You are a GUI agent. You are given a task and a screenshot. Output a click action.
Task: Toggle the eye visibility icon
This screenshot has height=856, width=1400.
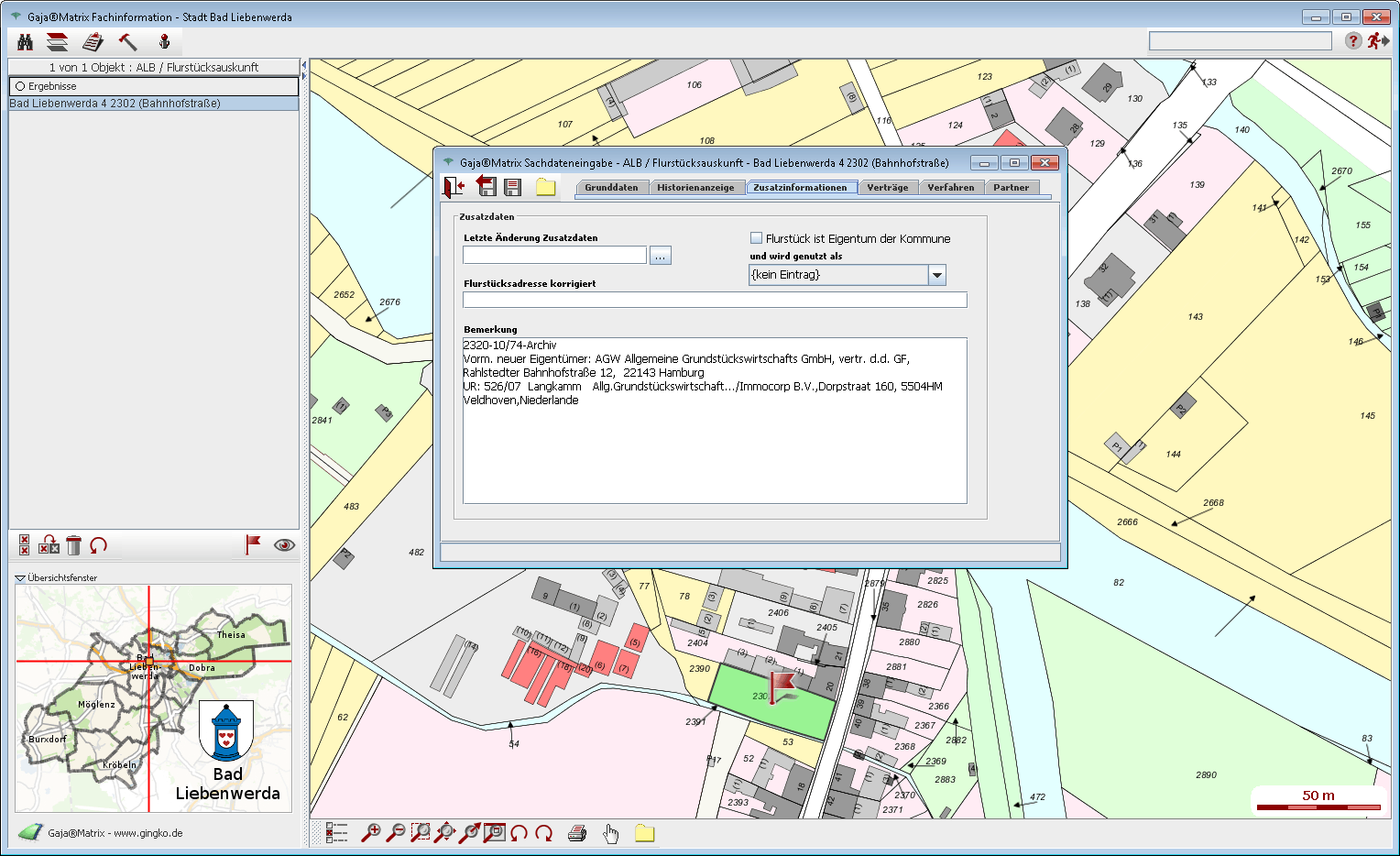click(284, 545)
